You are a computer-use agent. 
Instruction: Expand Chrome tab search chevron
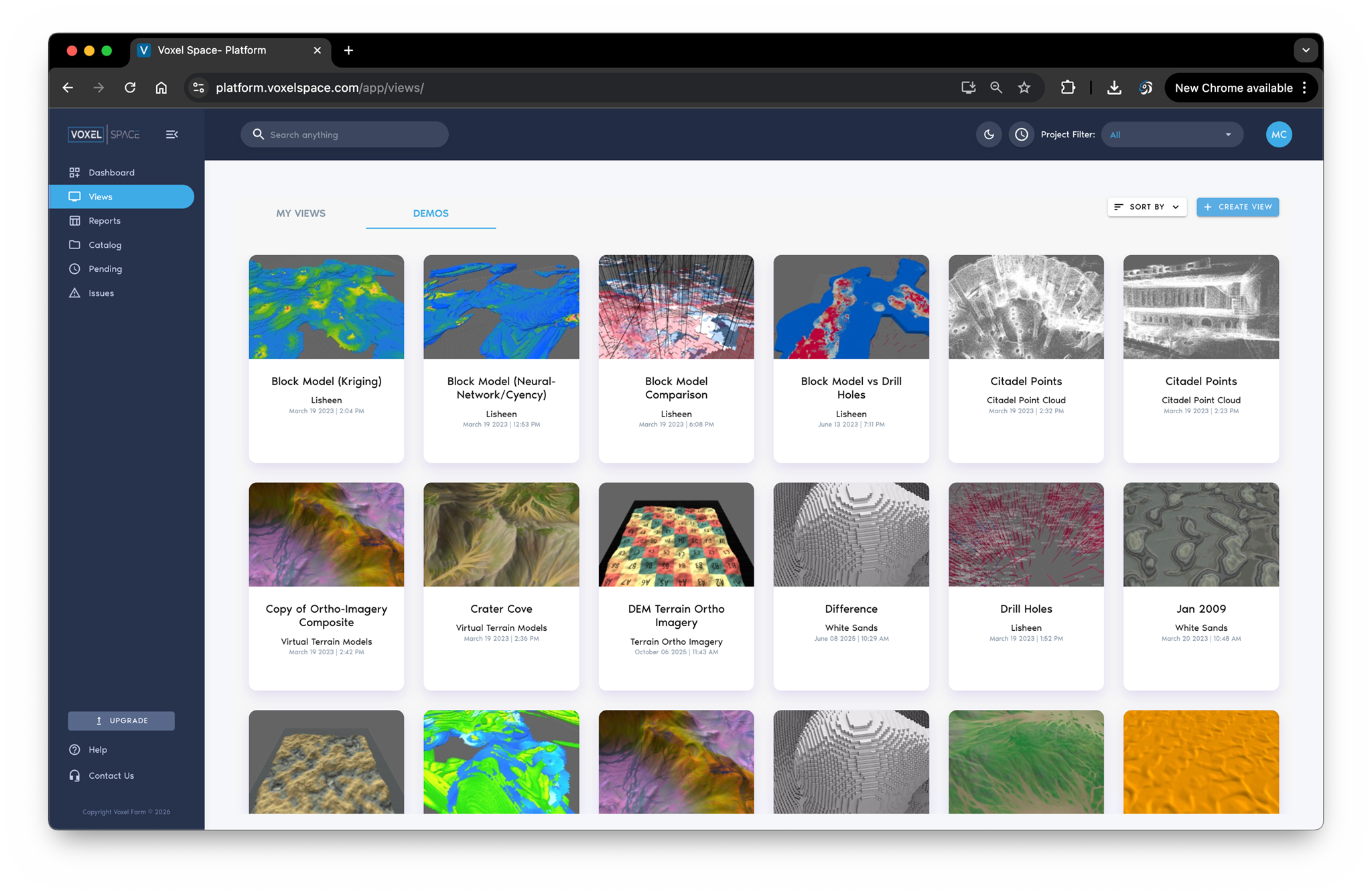pyautogui.click(x=1305, y=50)
